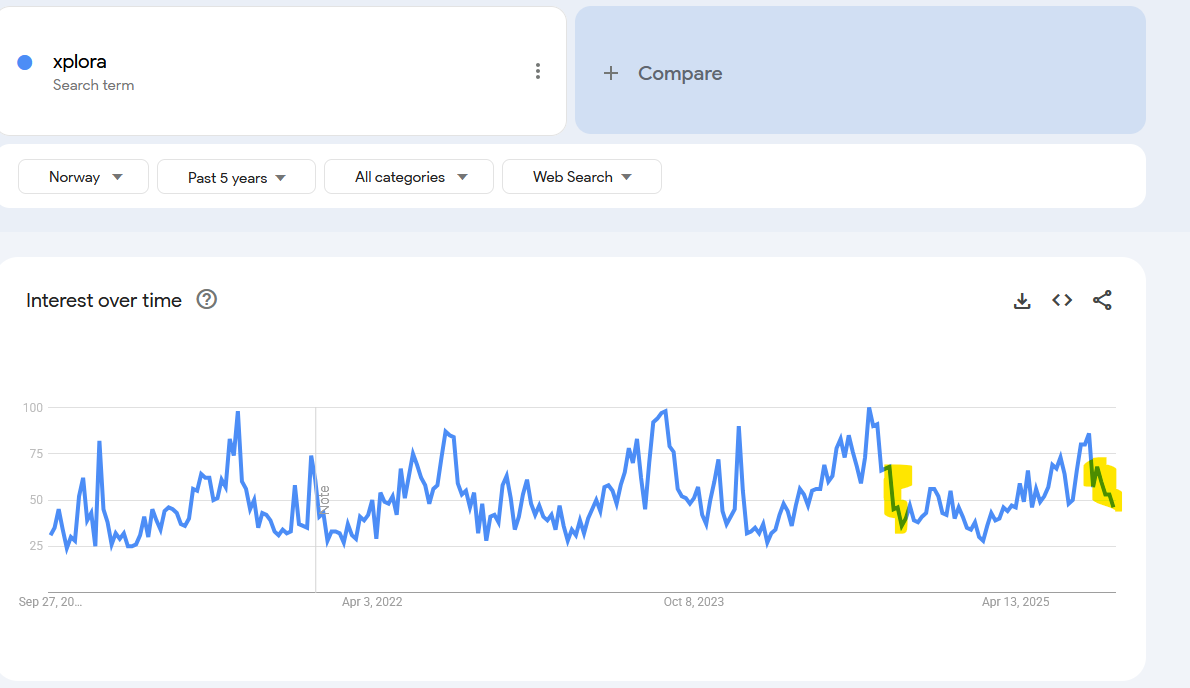Change the Web Search type dropdown
This screenshot has width=1190, height=688.
click(581, 177)
